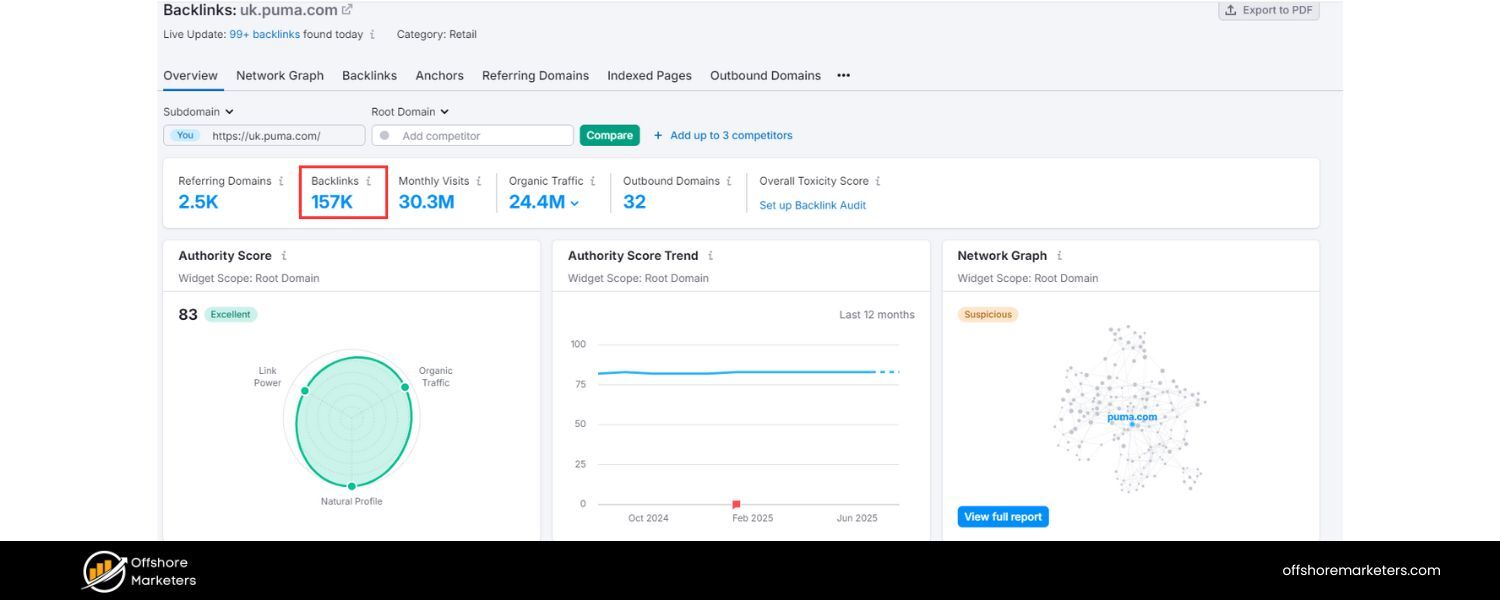Viewport: 1500px width, 600px height.
Task: Click the info icon next to Authority Score Trend
Action: click(711, 256)
